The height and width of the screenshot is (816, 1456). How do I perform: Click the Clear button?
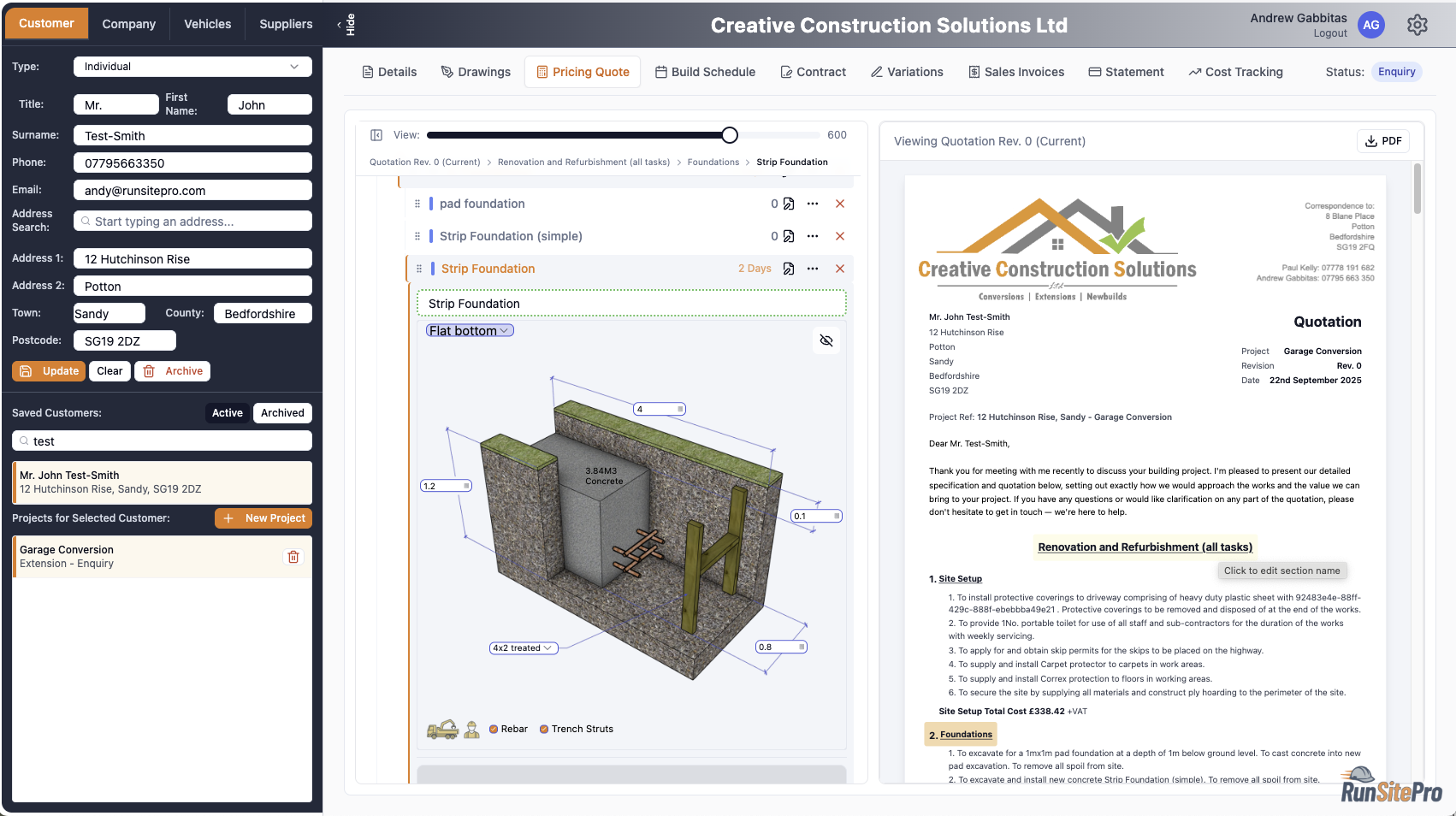[x=109, y=371]
